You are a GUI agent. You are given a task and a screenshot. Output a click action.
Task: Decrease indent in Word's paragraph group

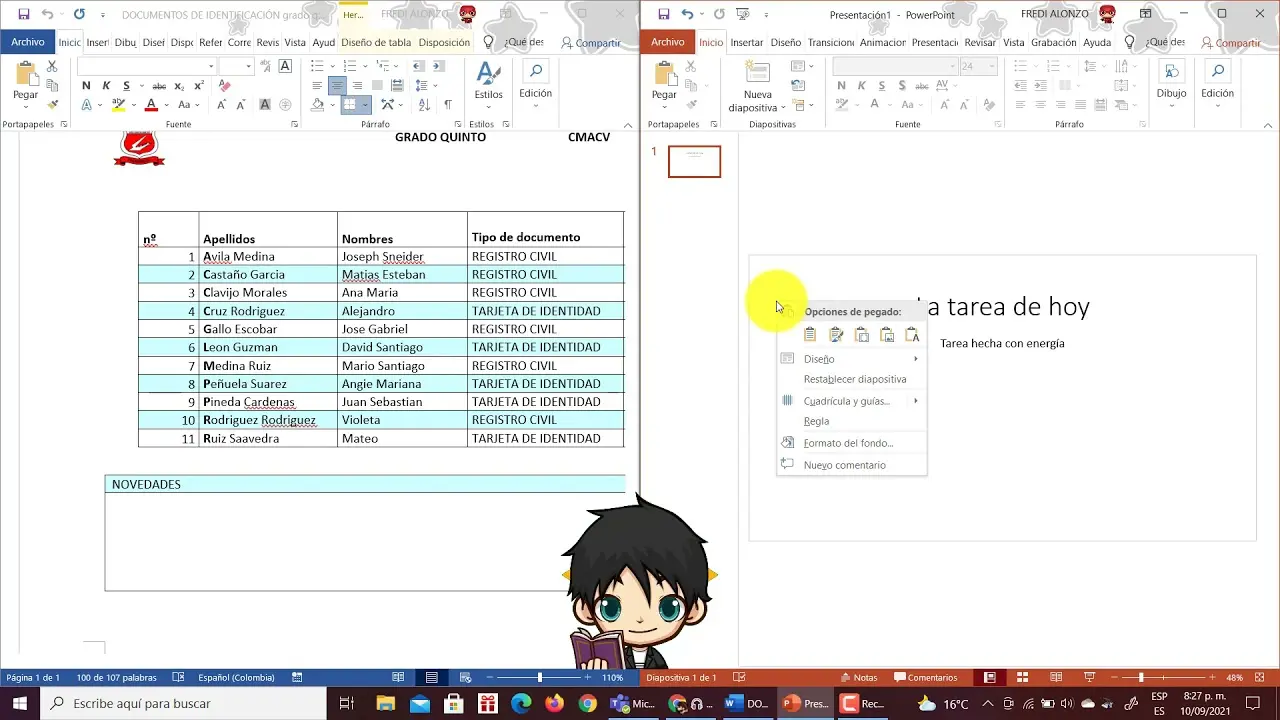[417, 66]
